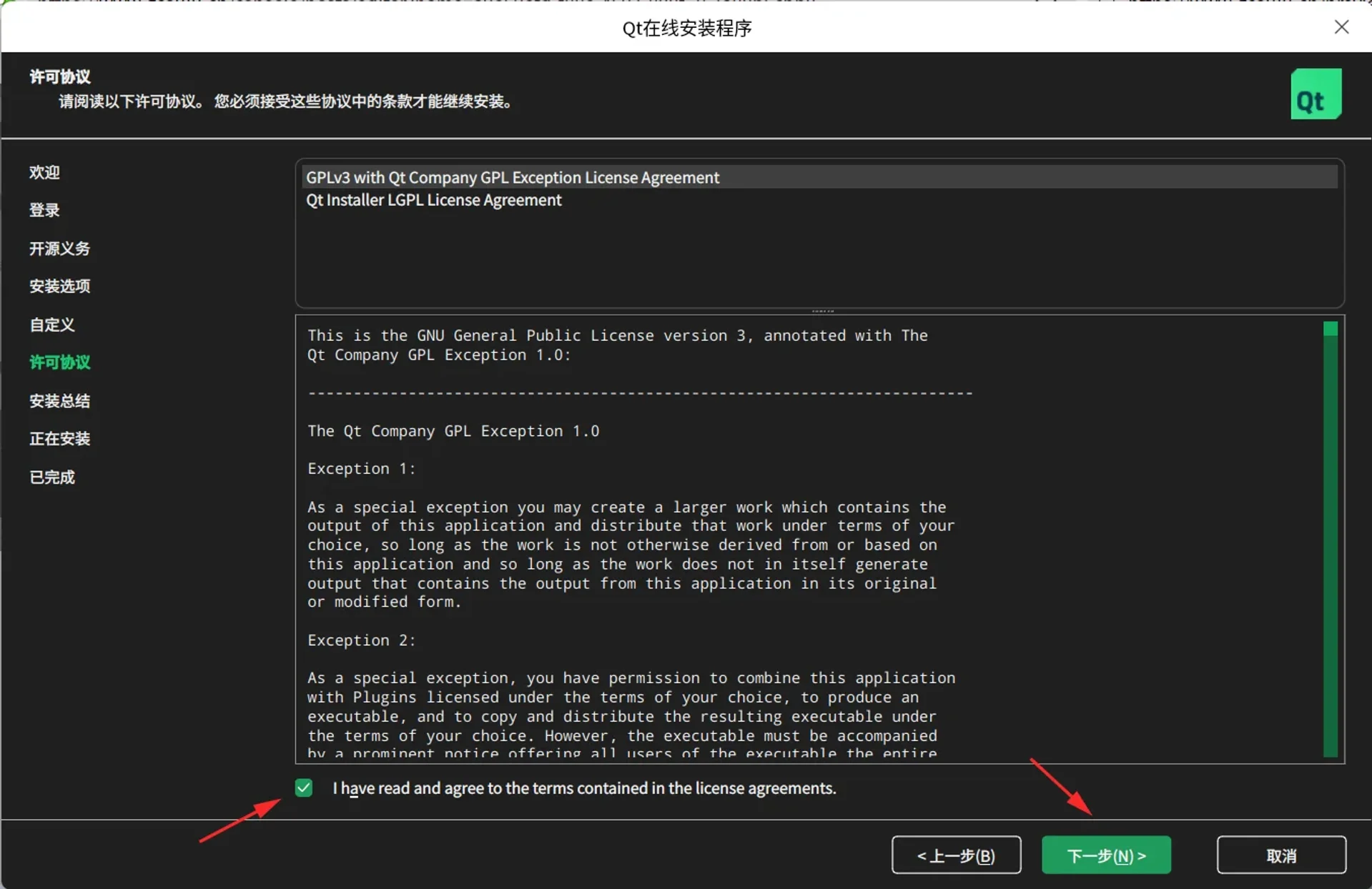Check the license agreement acceptance checkbox
The image size is (1372, 889).
pyautogui.click(x=303, y=788)
